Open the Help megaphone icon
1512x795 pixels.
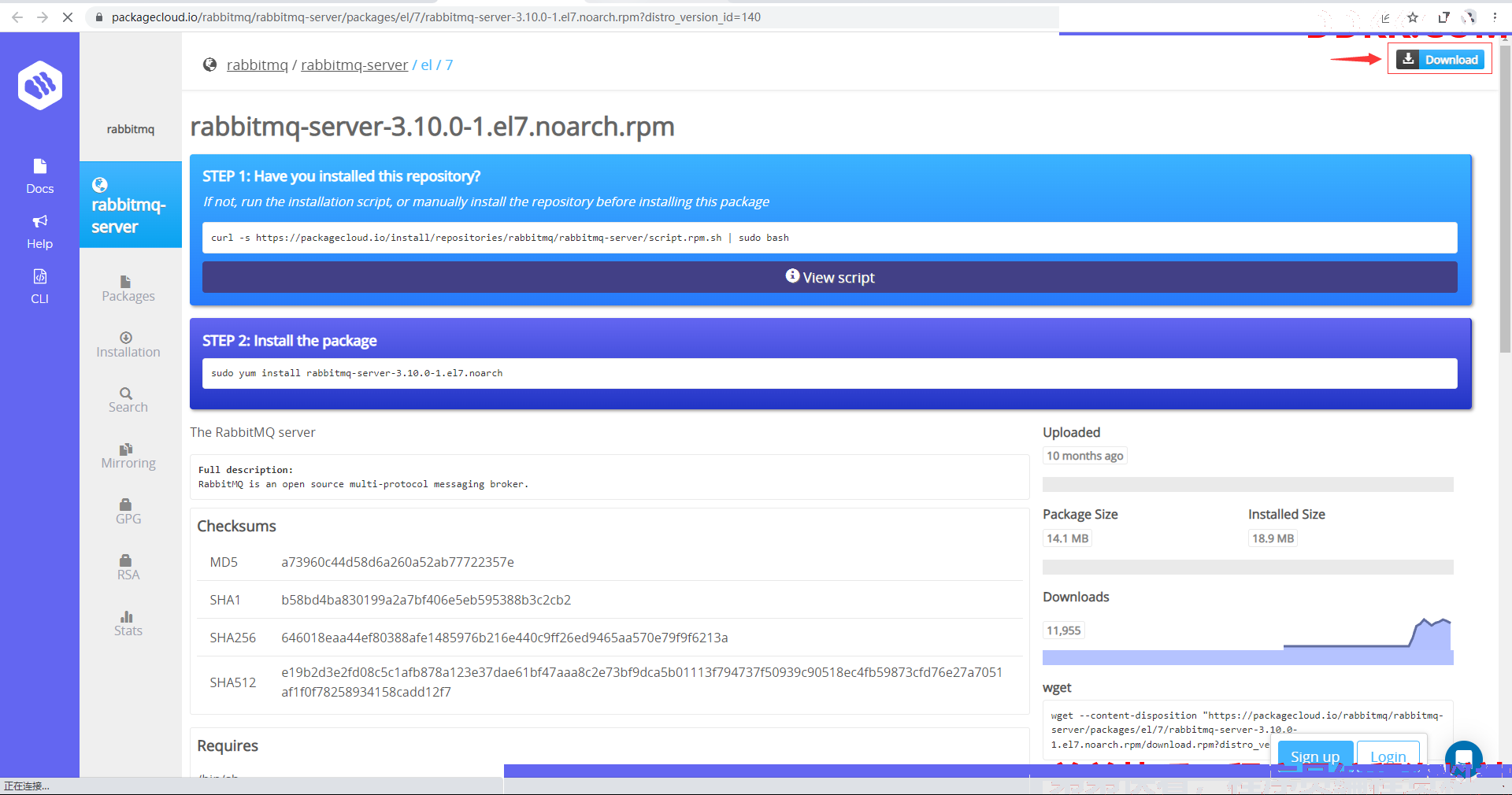pos(40,221)
